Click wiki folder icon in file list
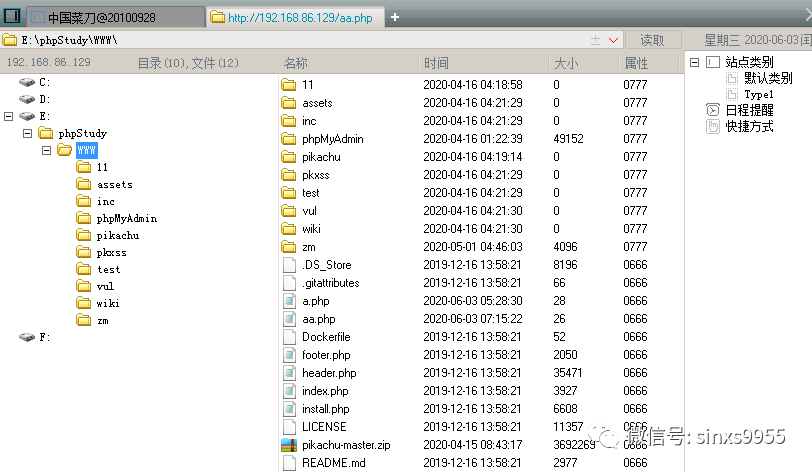The height and width of the screenshot is (472, 812). point(289,228)
